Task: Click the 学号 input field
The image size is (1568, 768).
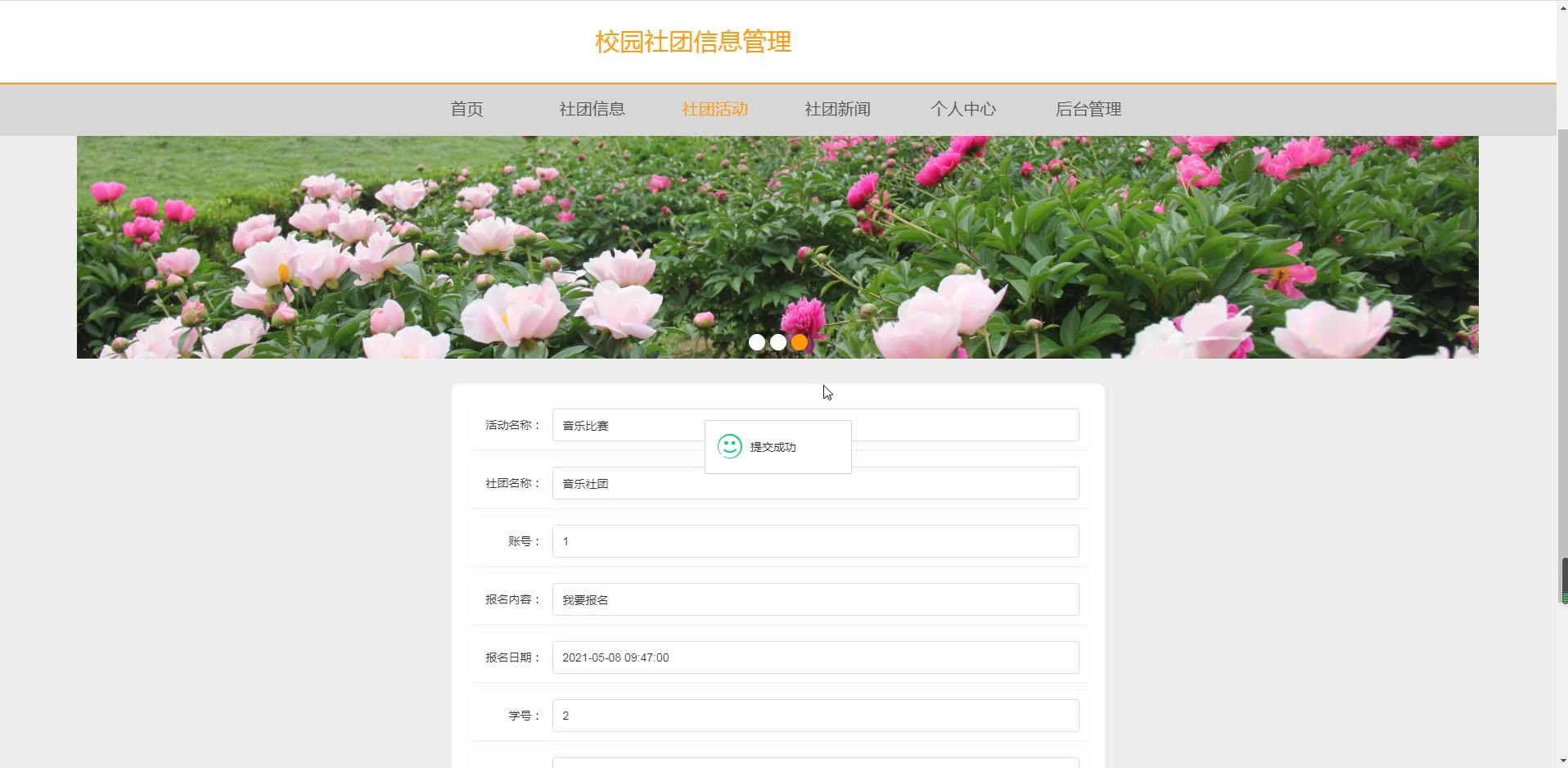Action: [815, 716]
